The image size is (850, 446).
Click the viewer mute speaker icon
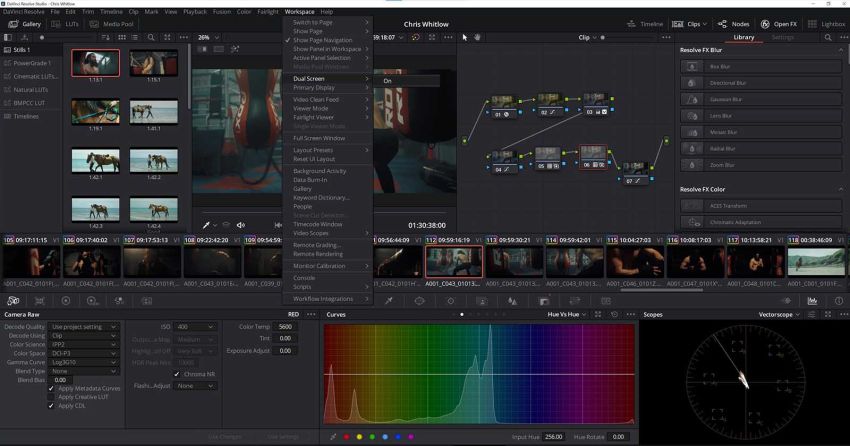point(241,225)
